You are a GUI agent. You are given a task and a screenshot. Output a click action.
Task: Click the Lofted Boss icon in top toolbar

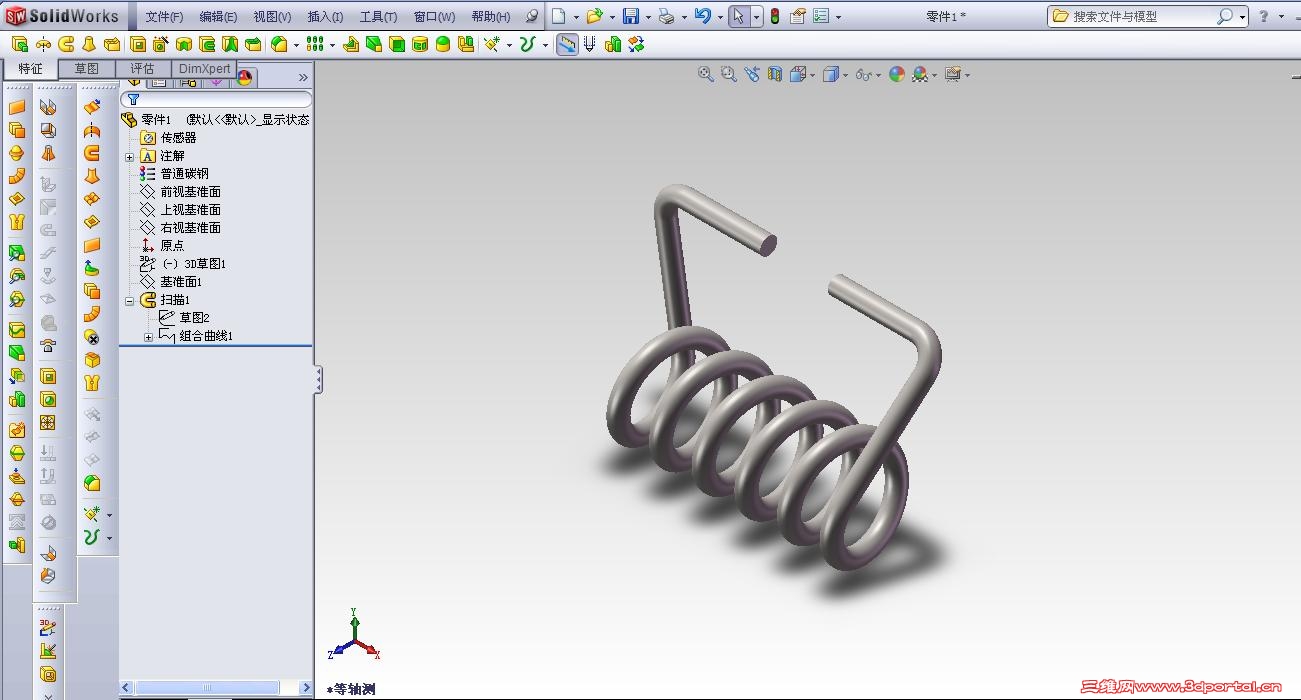89,44
